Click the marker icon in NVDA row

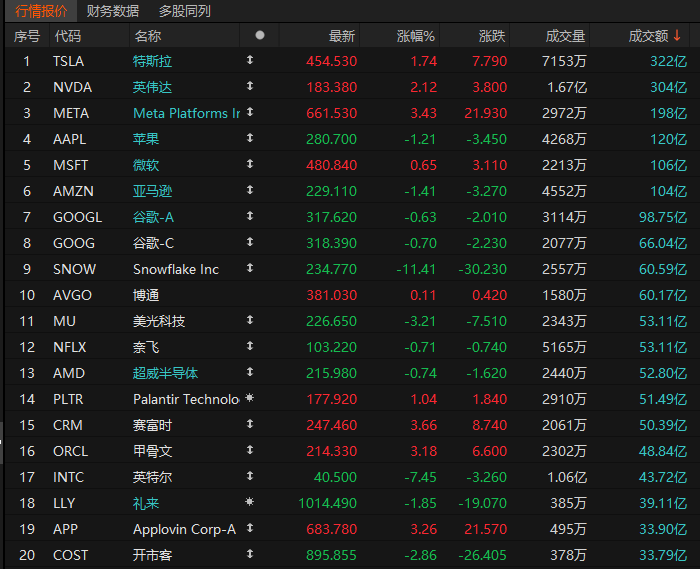(x=250, y=85)
